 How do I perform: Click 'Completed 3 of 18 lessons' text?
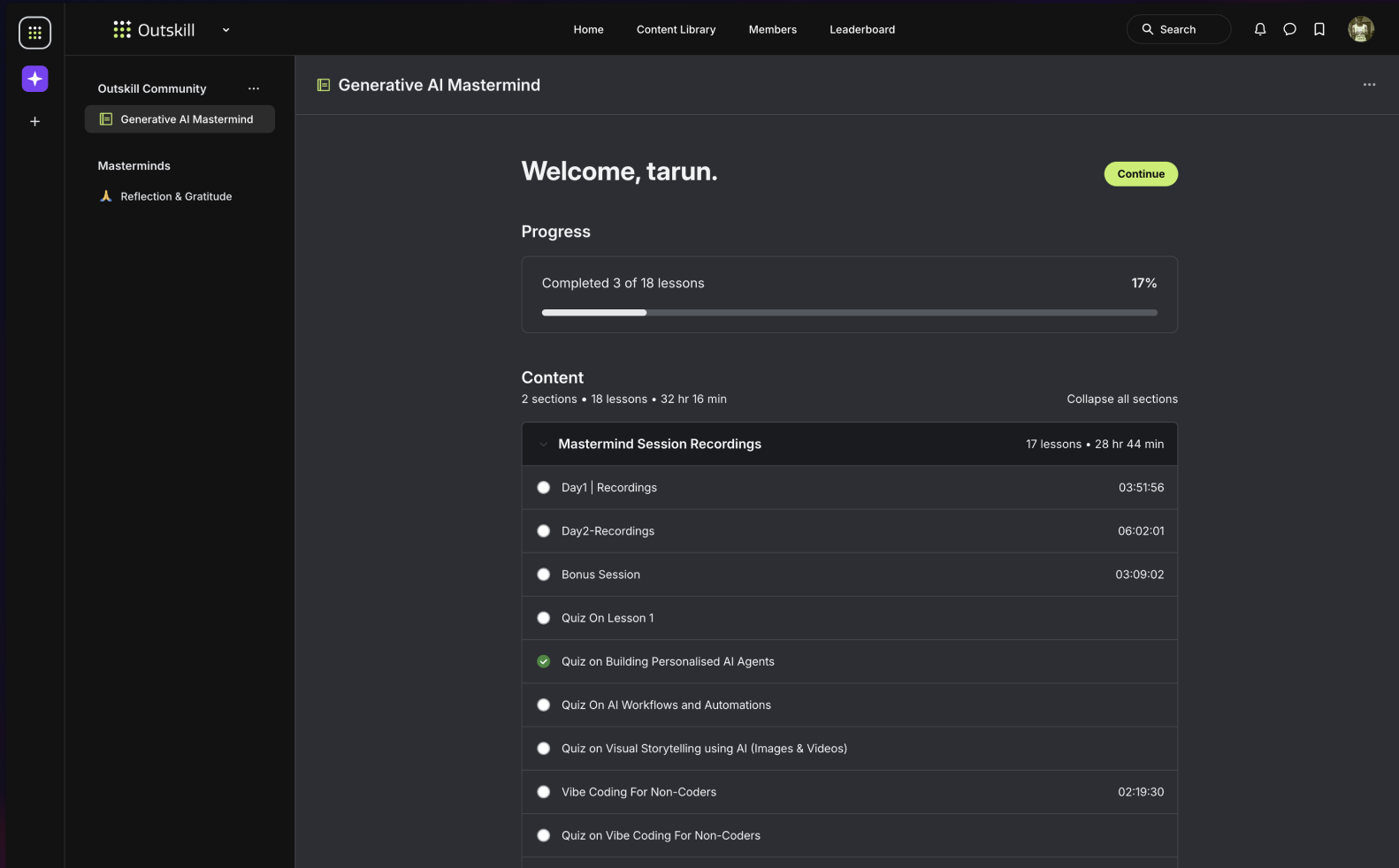[x=623, y=283]
